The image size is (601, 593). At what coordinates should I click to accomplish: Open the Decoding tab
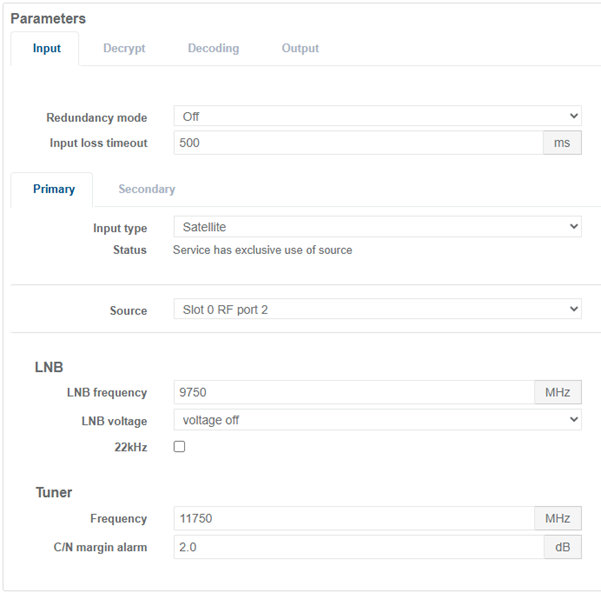pos(213,48)
